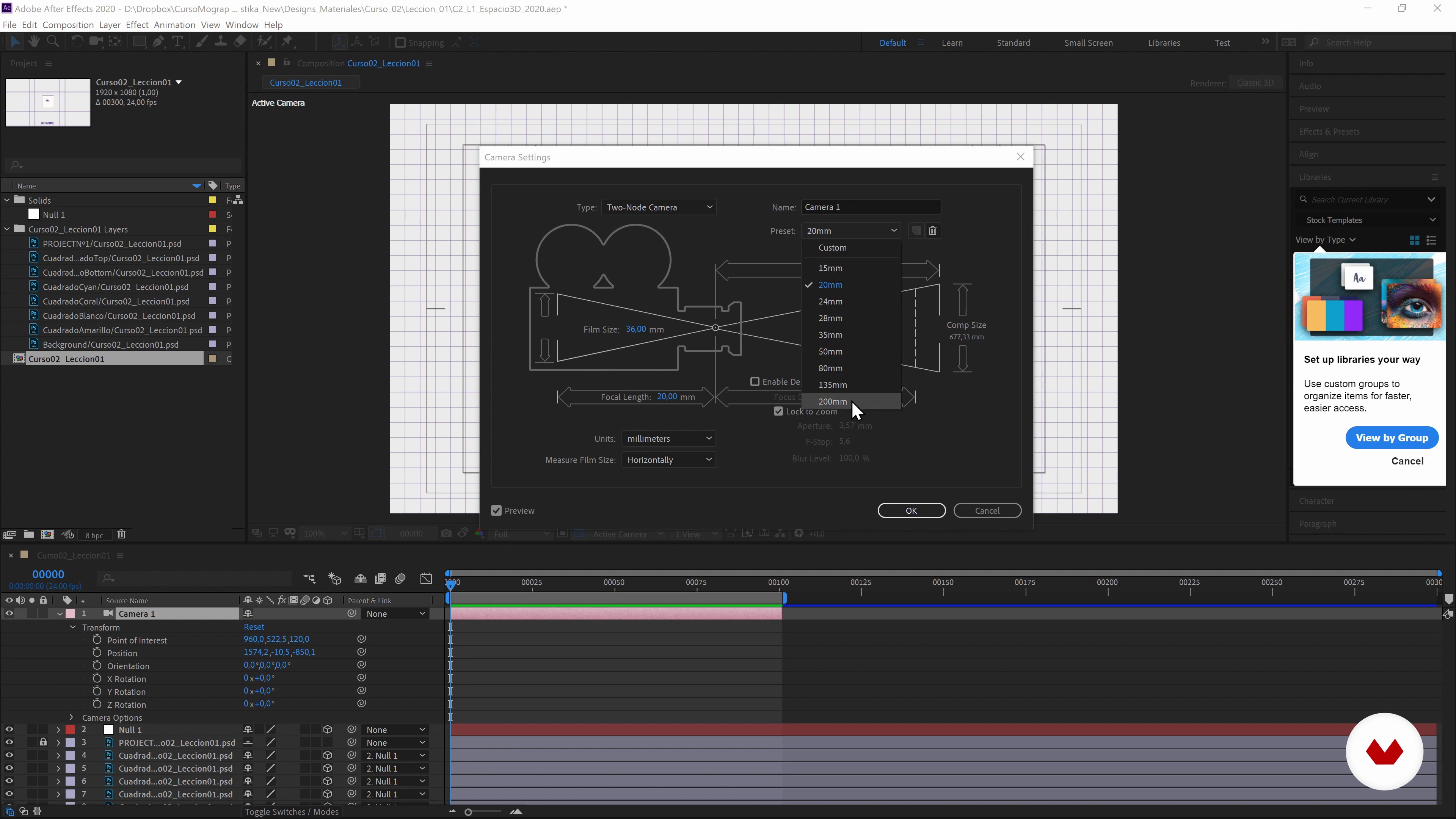Open the camera Type dropdown
The width and height of the screenshot is (1456, 819).
tap(659, 207)
